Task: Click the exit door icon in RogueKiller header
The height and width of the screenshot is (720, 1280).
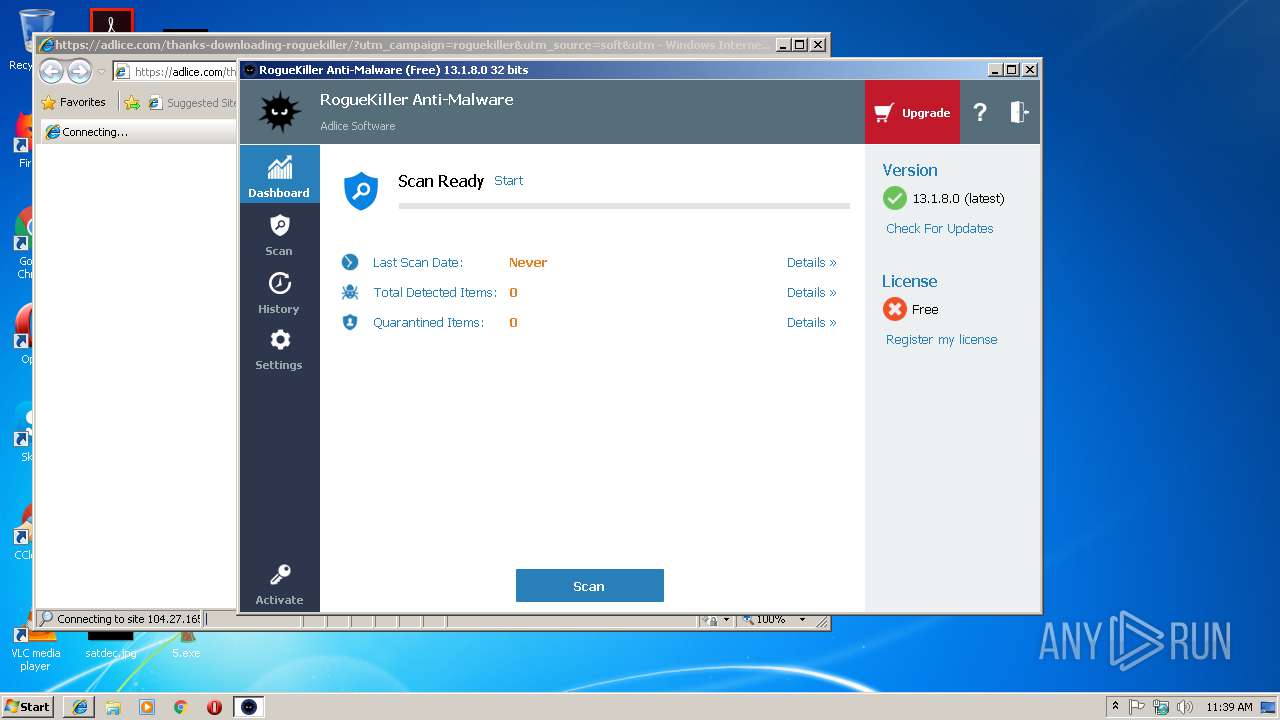Action: click(1019, 112)
